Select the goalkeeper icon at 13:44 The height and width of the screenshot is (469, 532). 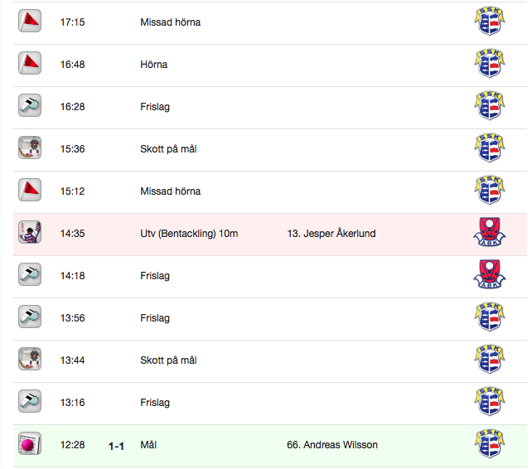[x=30, y=359]
